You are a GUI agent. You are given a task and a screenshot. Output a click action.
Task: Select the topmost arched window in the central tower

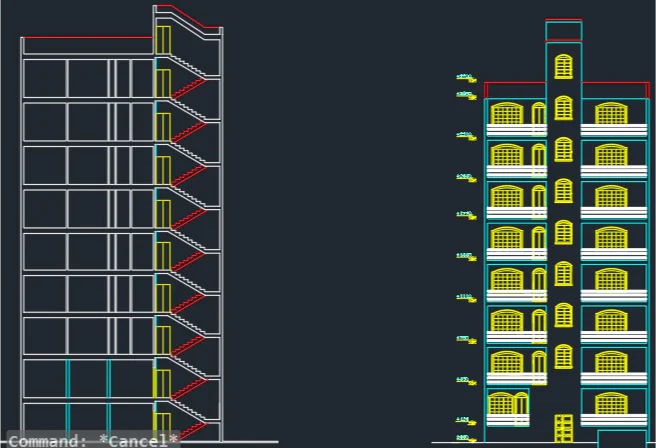(x=564, y=67)
